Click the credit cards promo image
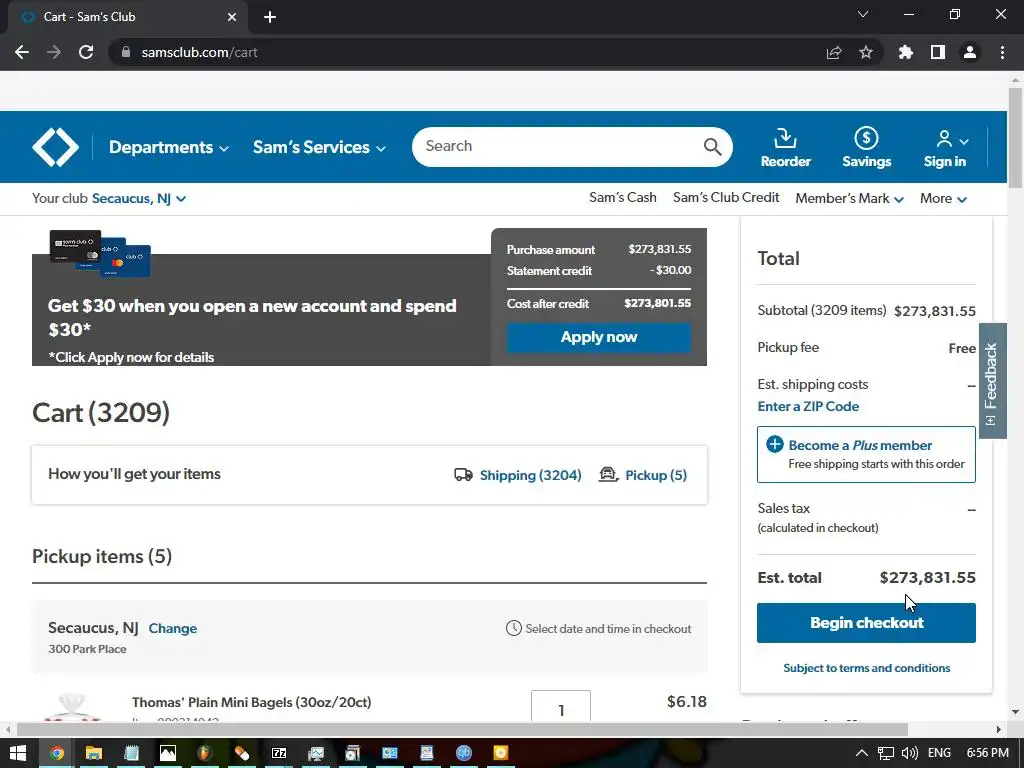1024x768 pixels. (x=101, y=253)
